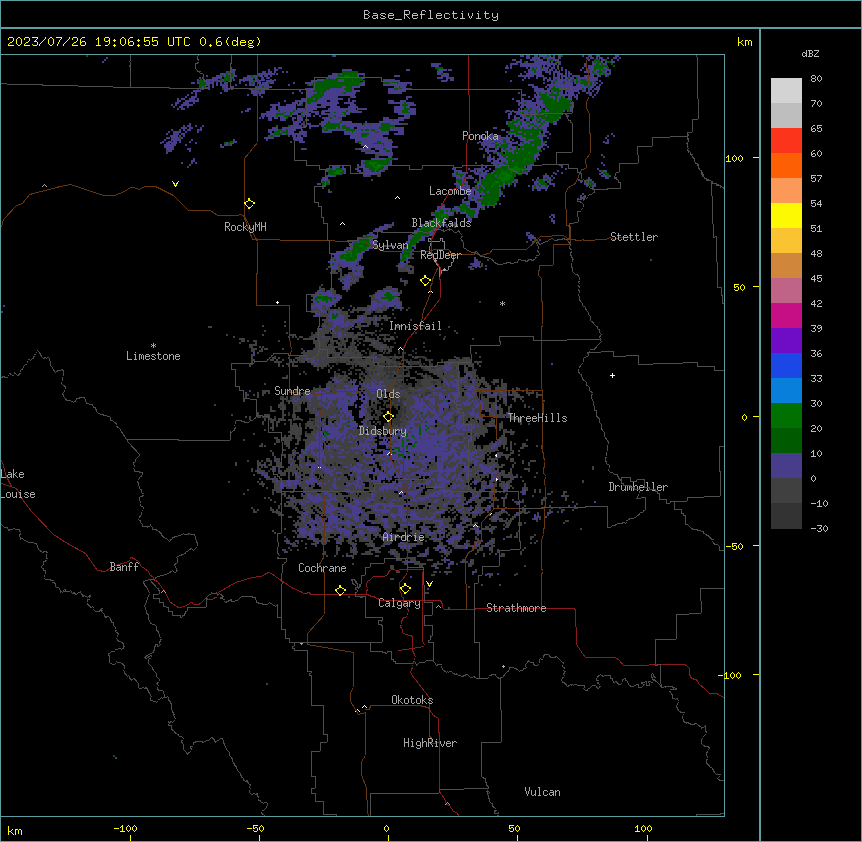Click the Sundre city label
Image resolution: width=862 pixels, height=842 pixels.
[x=292, y=391]
